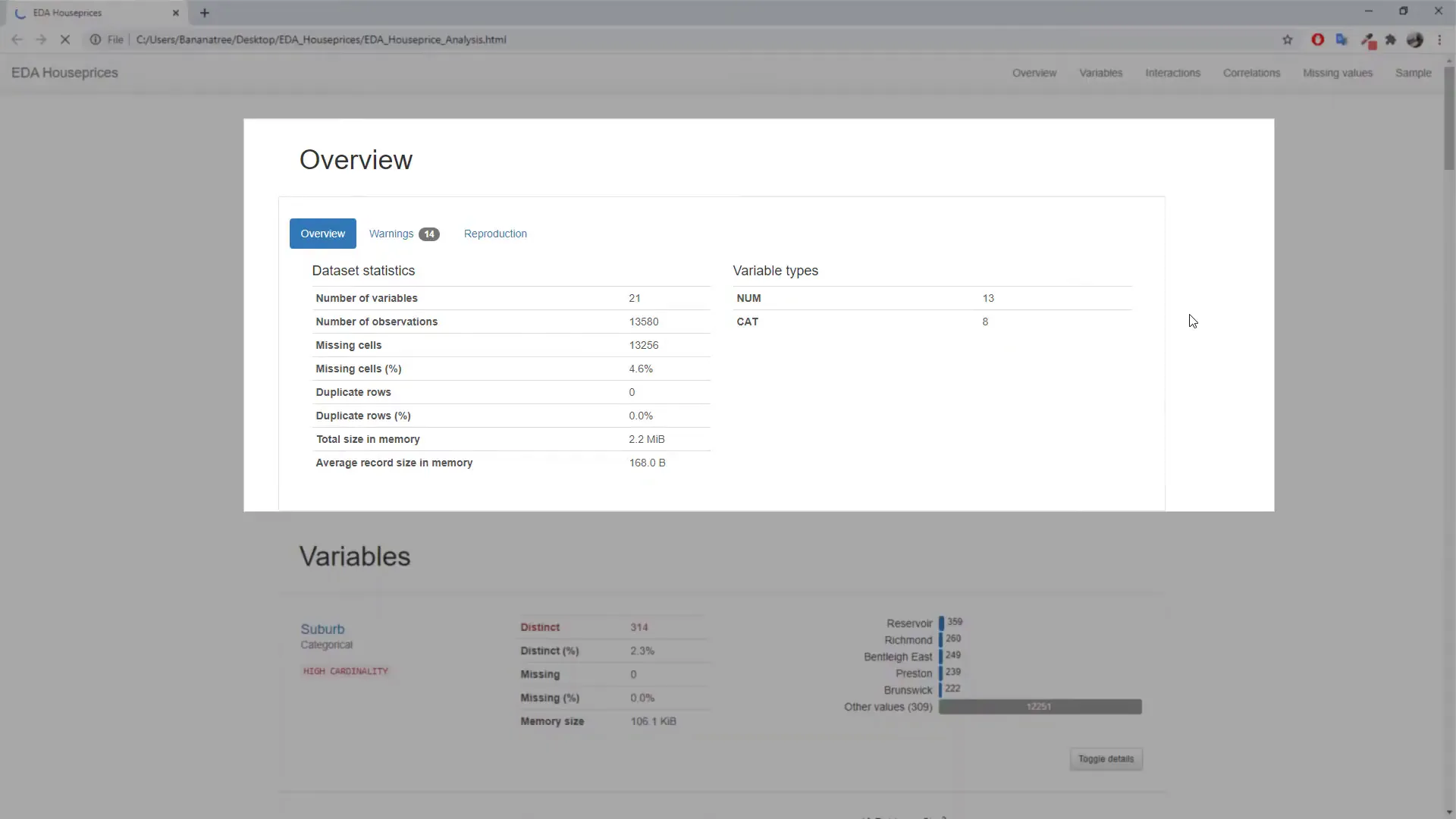This screenshot has width=1456, height=819.
Task: Go to Correlations in the top navigation
Action: [x=1251, y=73]
